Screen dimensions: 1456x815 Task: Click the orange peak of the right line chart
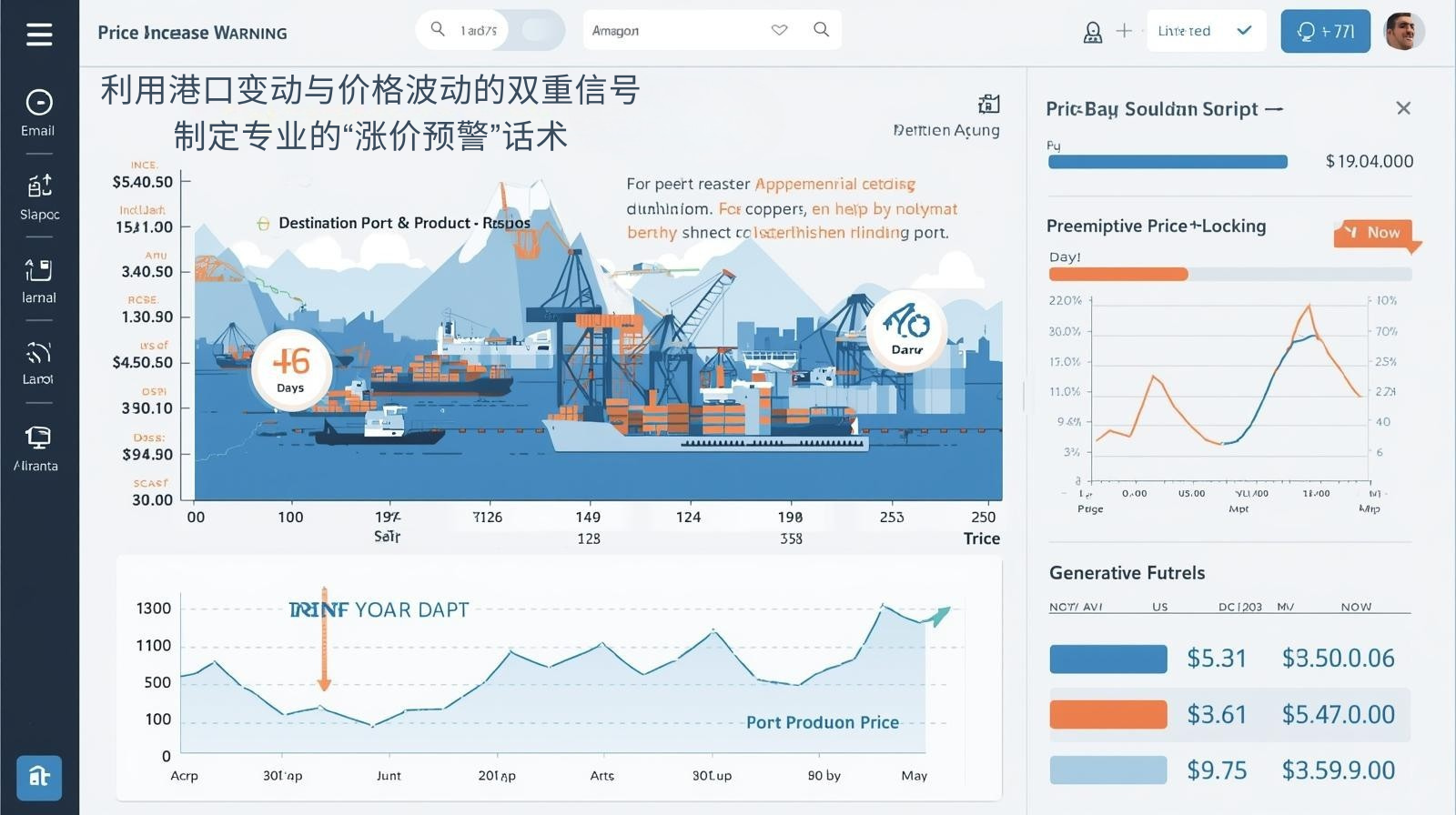tap(1309, 307)
